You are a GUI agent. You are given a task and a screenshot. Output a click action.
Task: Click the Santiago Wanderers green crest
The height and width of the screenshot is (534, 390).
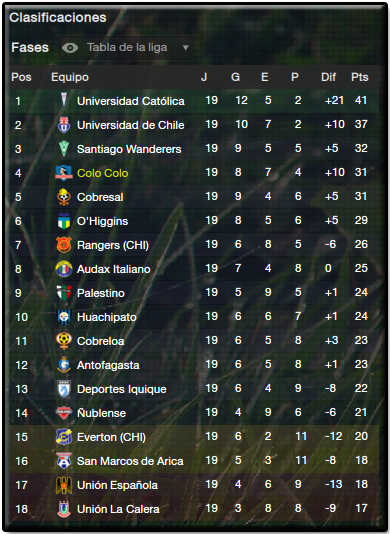point(64,149)
